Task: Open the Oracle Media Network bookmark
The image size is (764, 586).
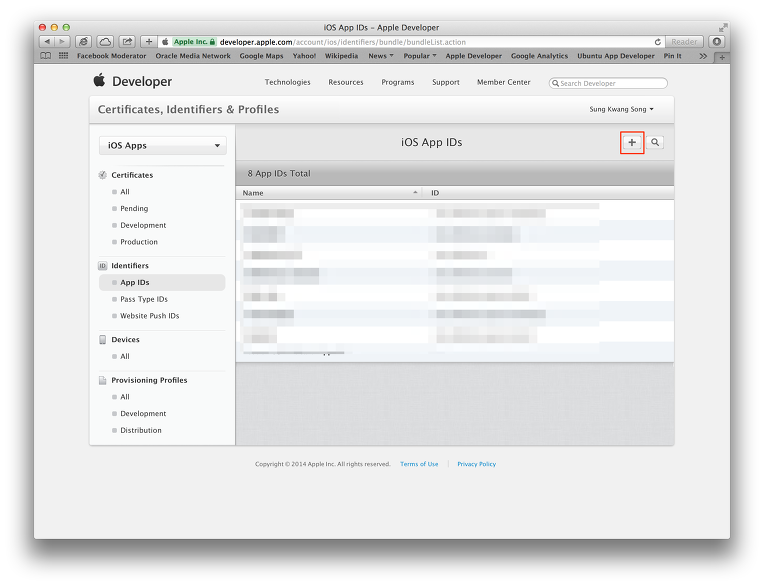Action: click(193, 56)
